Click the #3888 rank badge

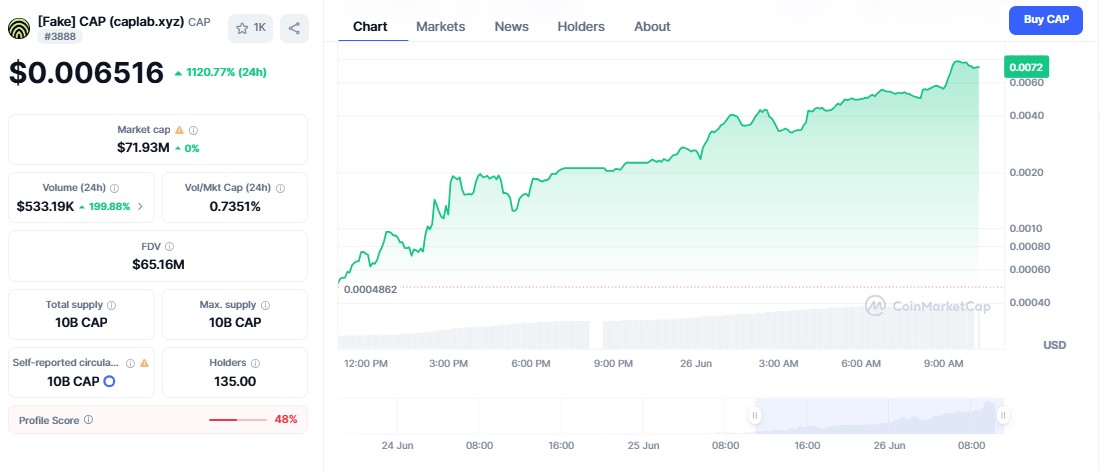pos(60,37)
